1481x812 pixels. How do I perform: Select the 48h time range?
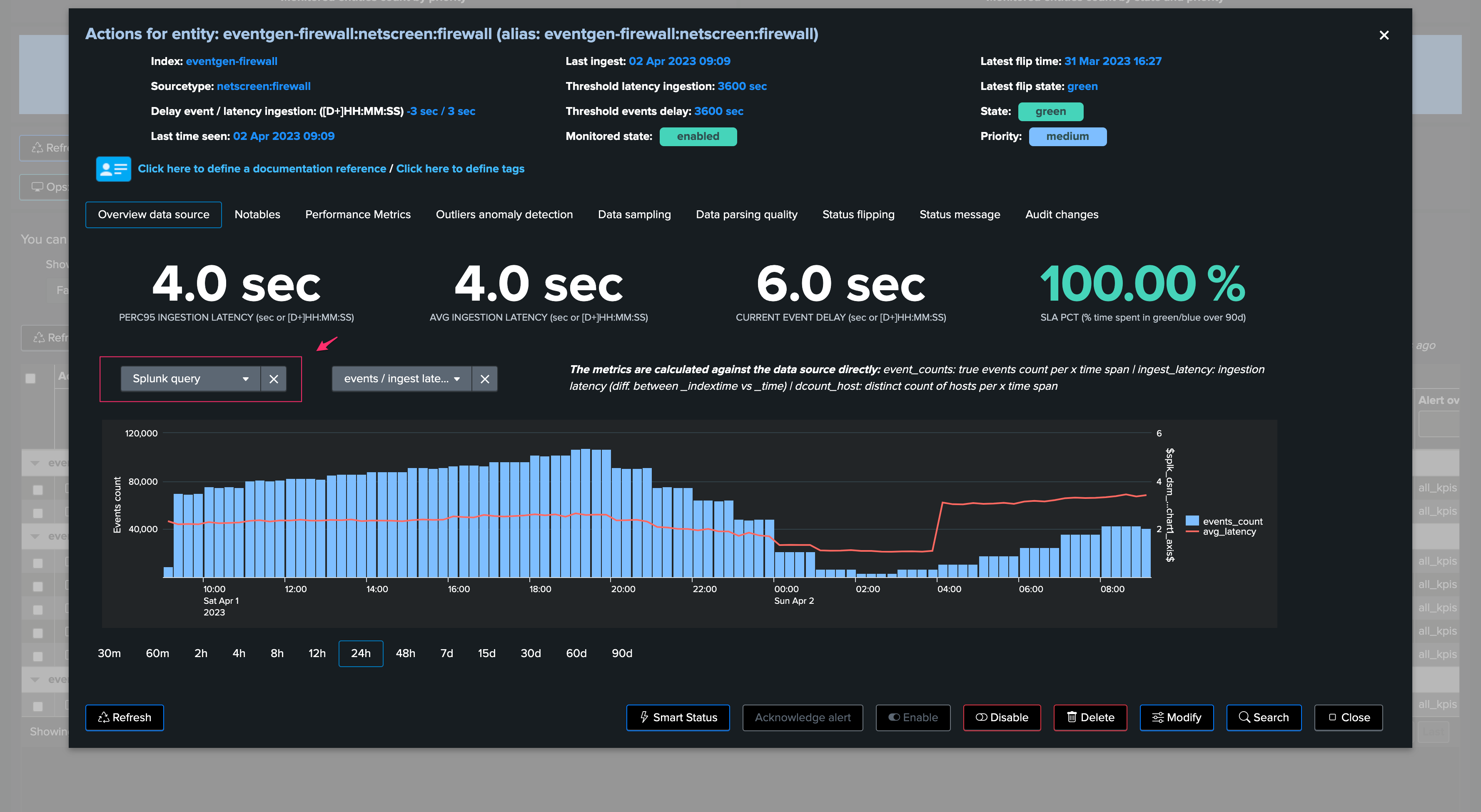pos(405,653)
